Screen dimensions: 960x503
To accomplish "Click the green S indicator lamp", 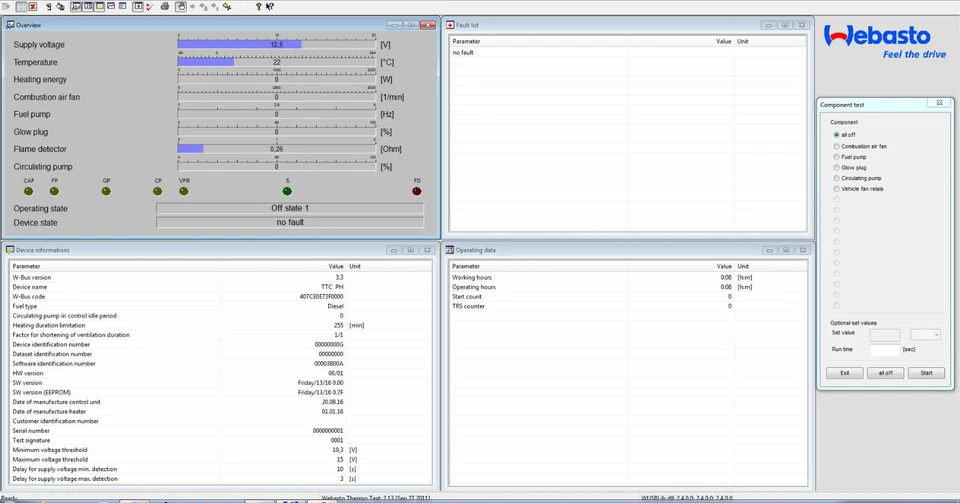I will coord(287,192).
